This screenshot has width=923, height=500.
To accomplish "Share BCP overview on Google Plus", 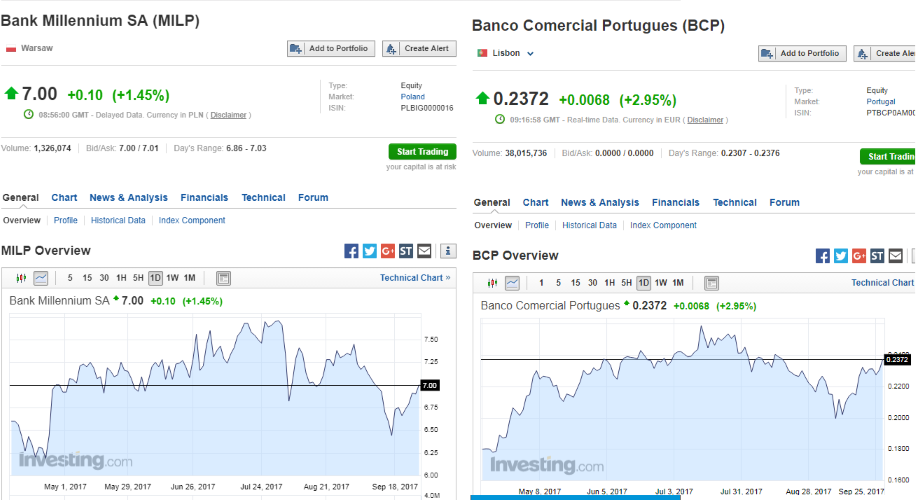I will pyautogui.click(x=859, y=256).
